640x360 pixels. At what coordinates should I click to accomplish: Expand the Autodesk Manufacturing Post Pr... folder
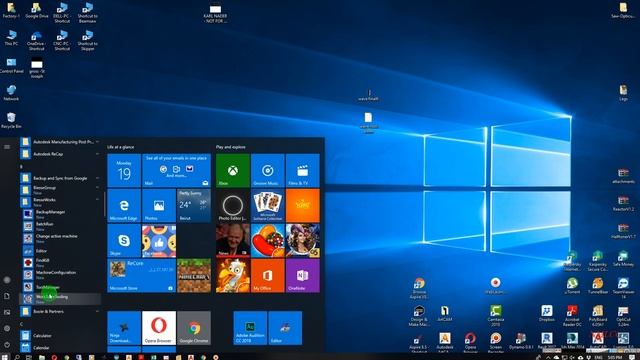click(60, 142)
